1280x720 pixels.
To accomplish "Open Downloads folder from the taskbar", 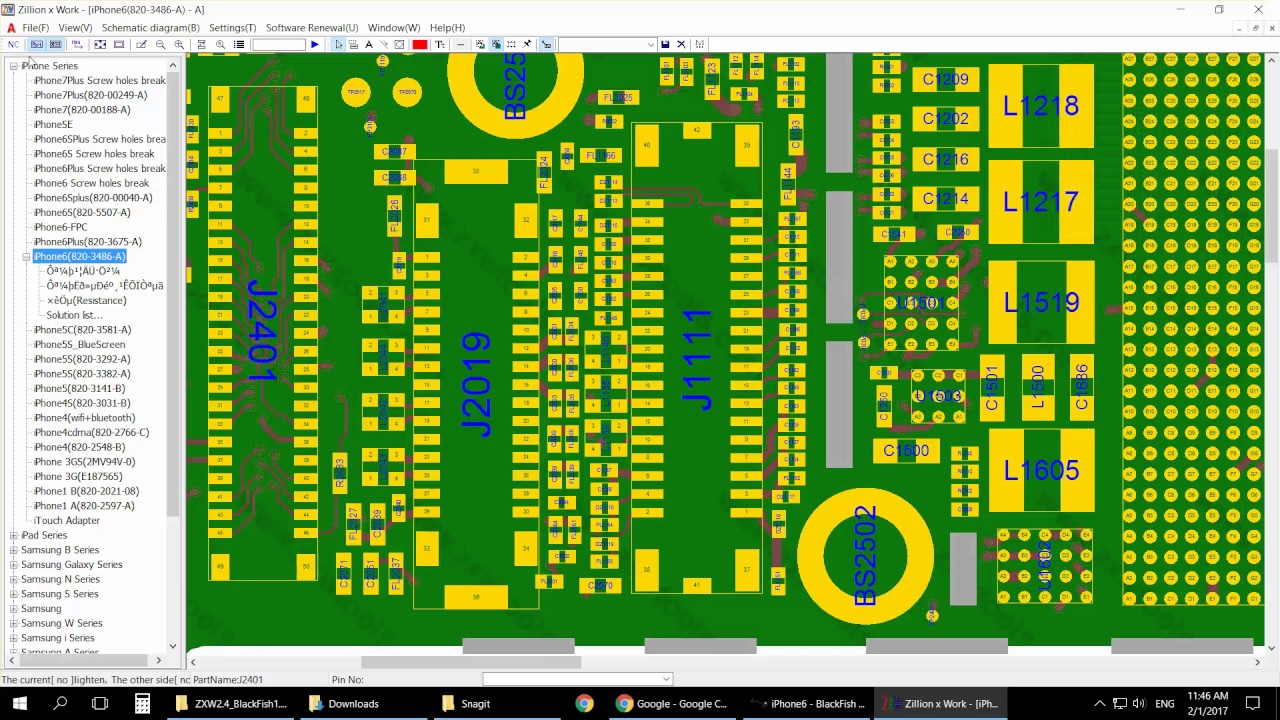I will (344, 704).
